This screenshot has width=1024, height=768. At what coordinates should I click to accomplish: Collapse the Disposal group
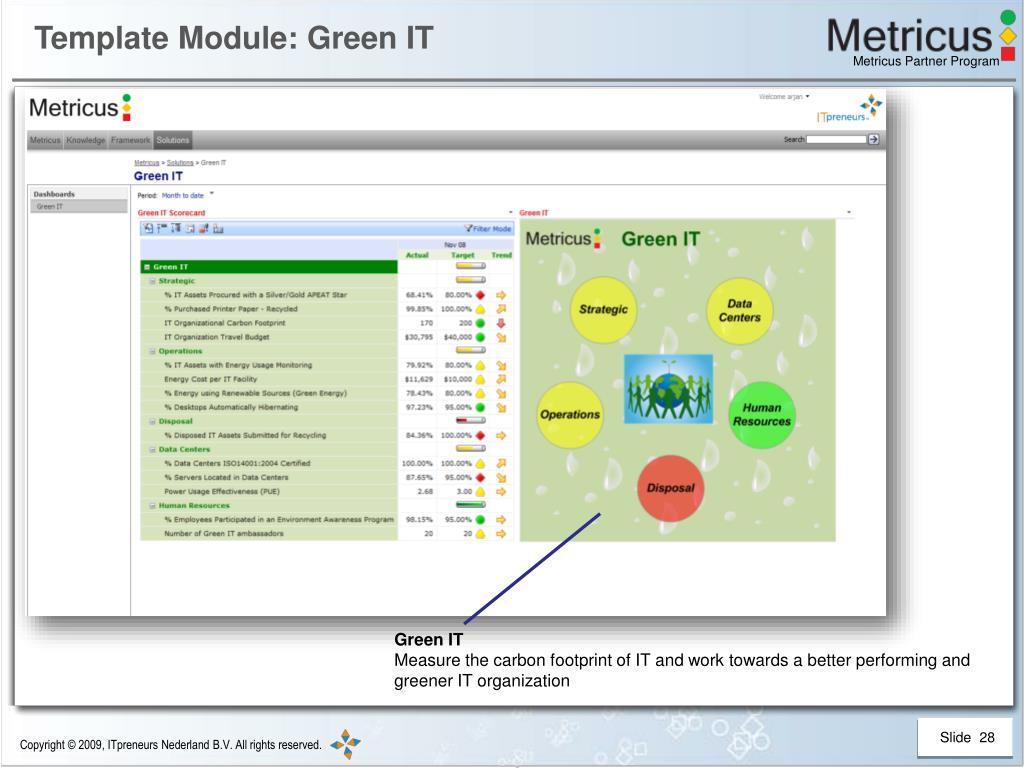[x=152, y=422]
